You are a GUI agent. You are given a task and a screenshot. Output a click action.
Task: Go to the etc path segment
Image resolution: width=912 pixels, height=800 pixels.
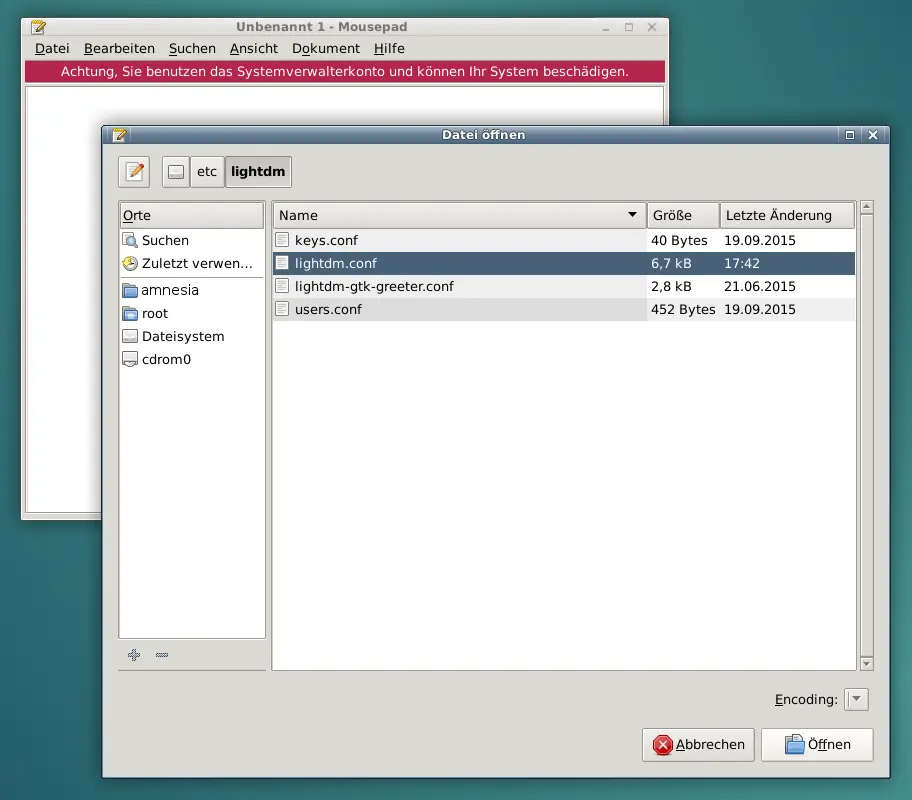(x=207, y=171)
